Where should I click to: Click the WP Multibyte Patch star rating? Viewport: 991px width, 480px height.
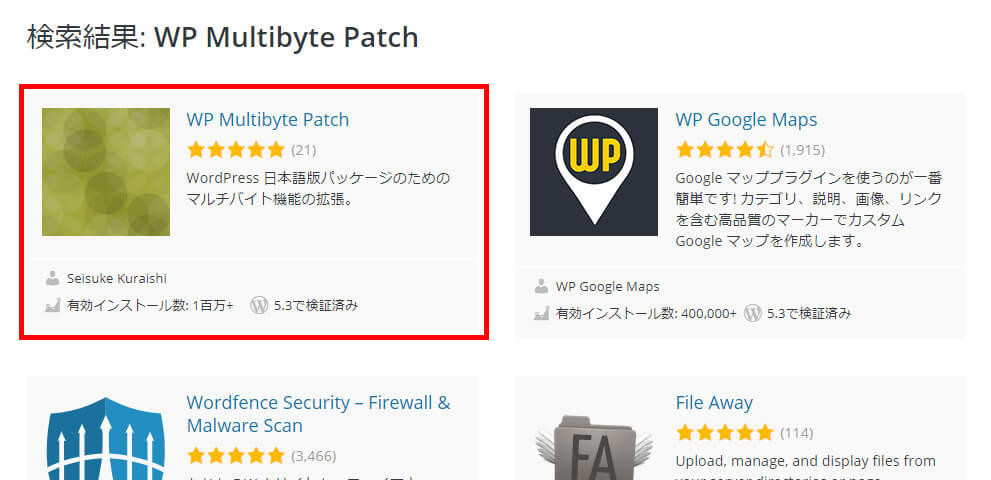(236, 150)
